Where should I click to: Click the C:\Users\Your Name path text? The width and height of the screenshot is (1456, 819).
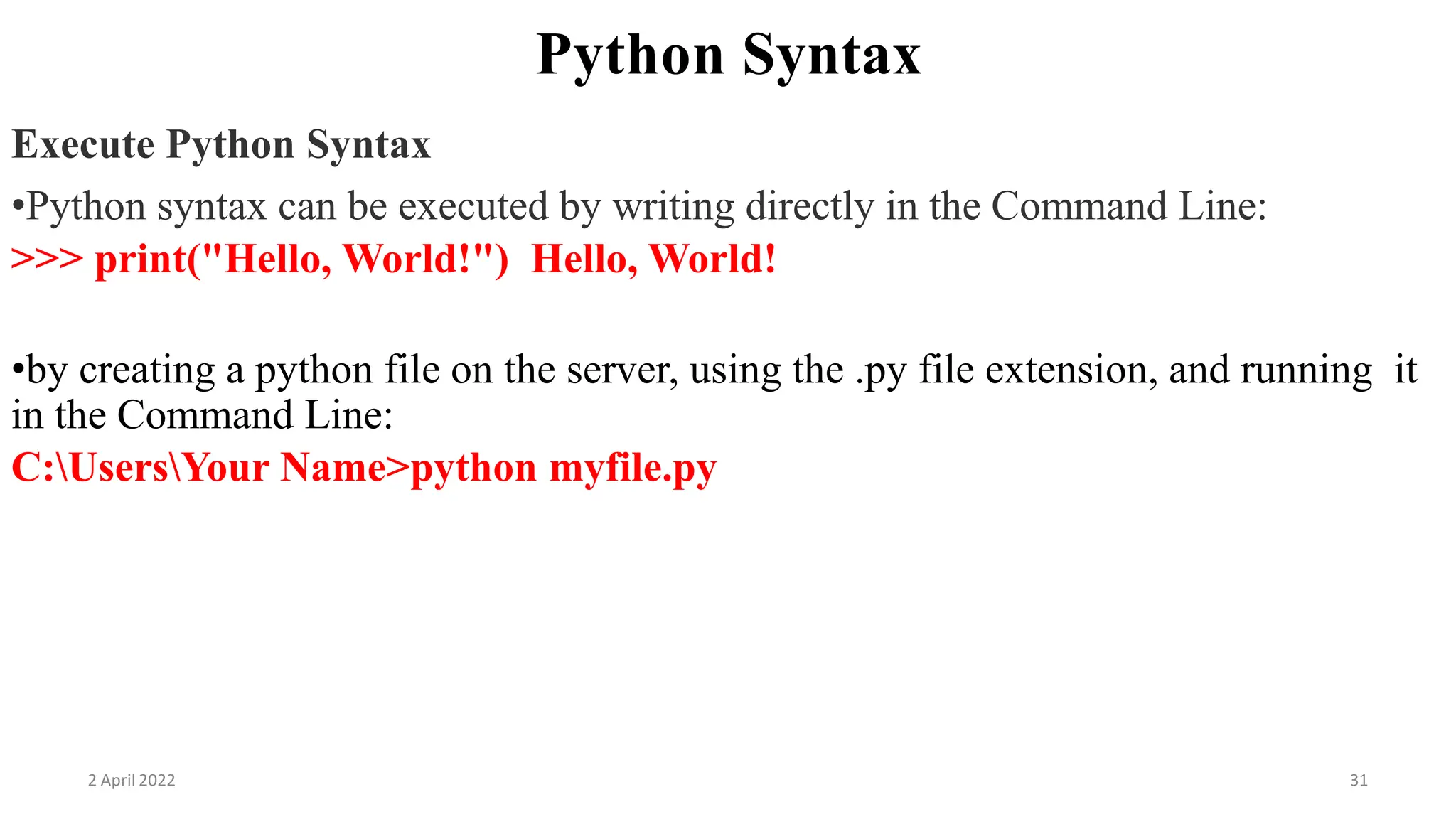199,468
